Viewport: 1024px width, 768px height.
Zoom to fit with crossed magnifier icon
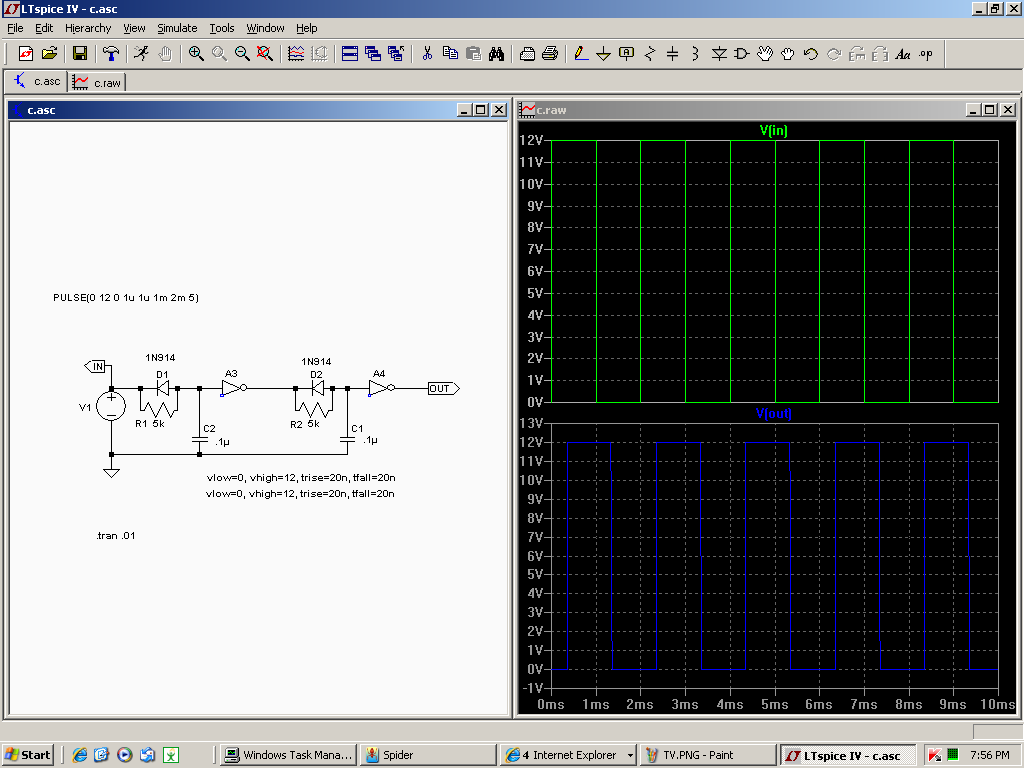point(264,54)
